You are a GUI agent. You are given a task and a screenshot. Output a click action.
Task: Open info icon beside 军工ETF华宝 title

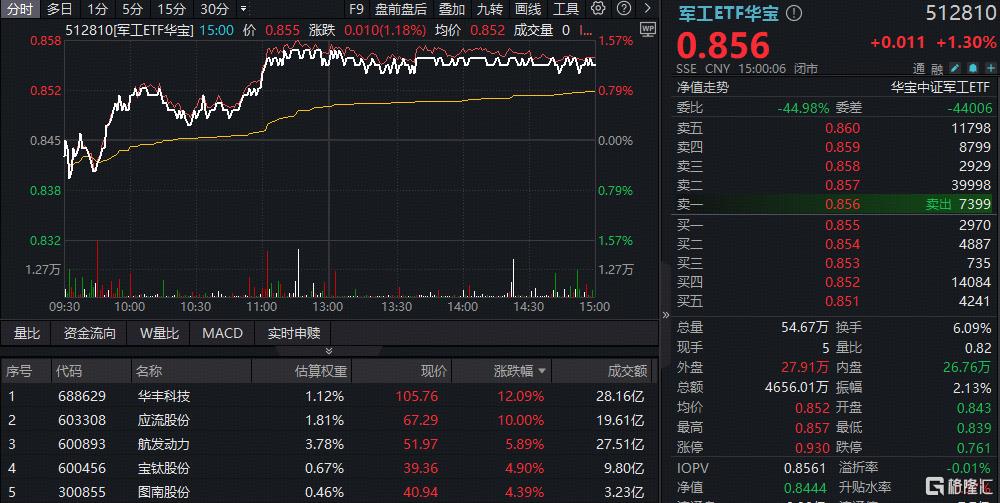(x=793, y=13)
